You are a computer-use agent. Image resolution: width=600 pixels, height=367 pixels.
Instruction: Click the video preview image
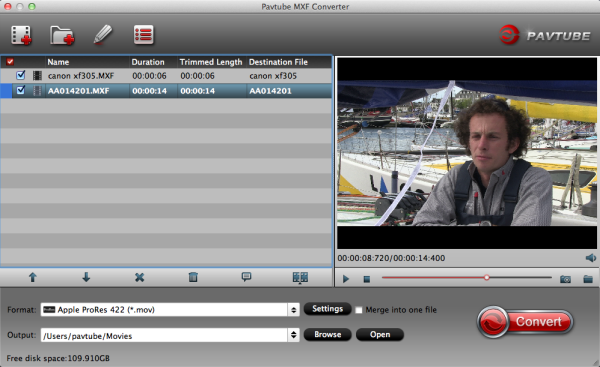tap(467, 153)
